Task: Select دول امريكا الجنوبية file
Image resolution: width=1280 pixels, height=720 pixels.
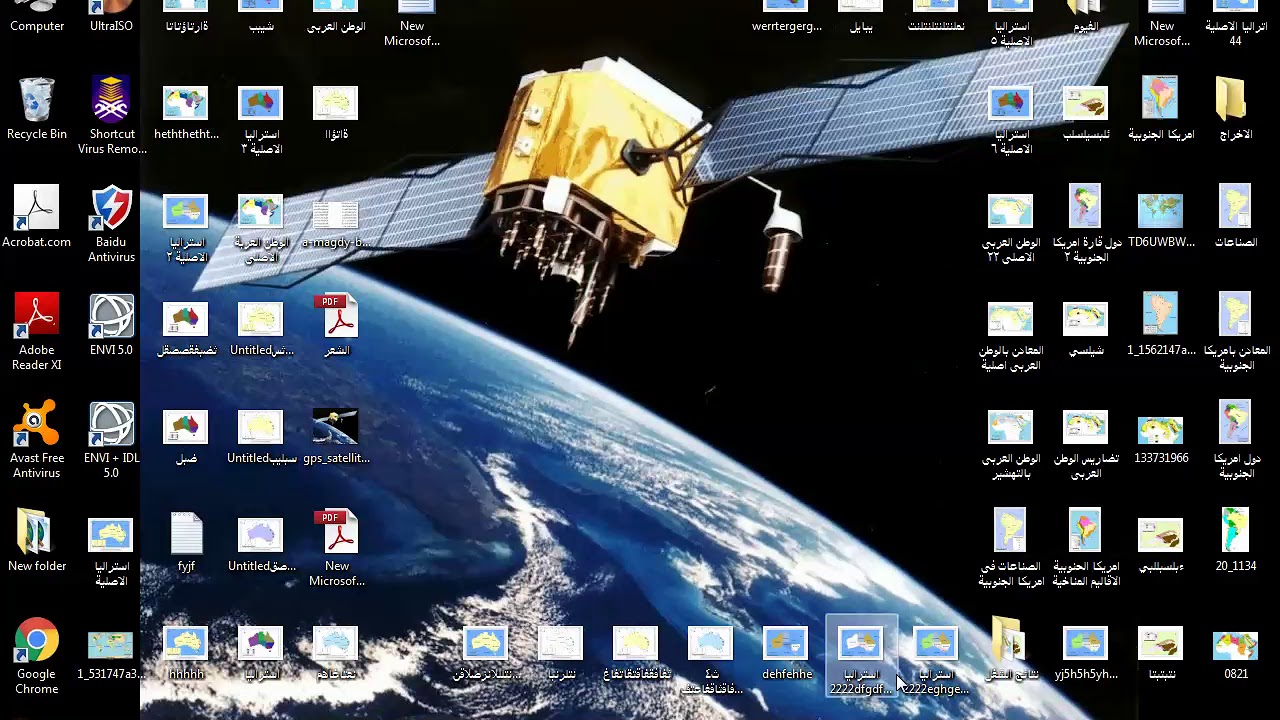Action: click(1236, 440)
